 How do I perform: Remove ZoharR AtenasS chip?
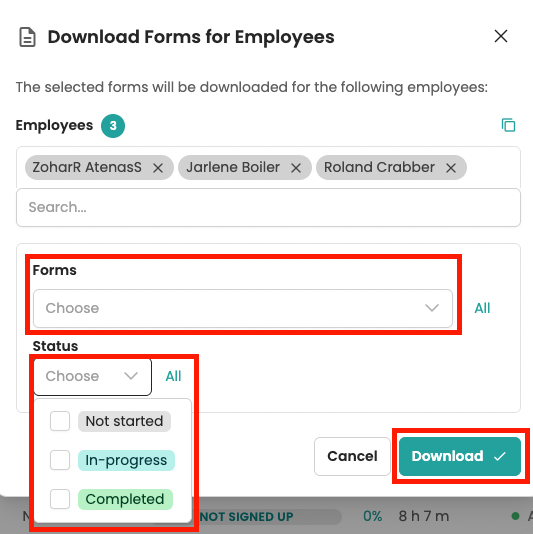click(x=158, y=168)
